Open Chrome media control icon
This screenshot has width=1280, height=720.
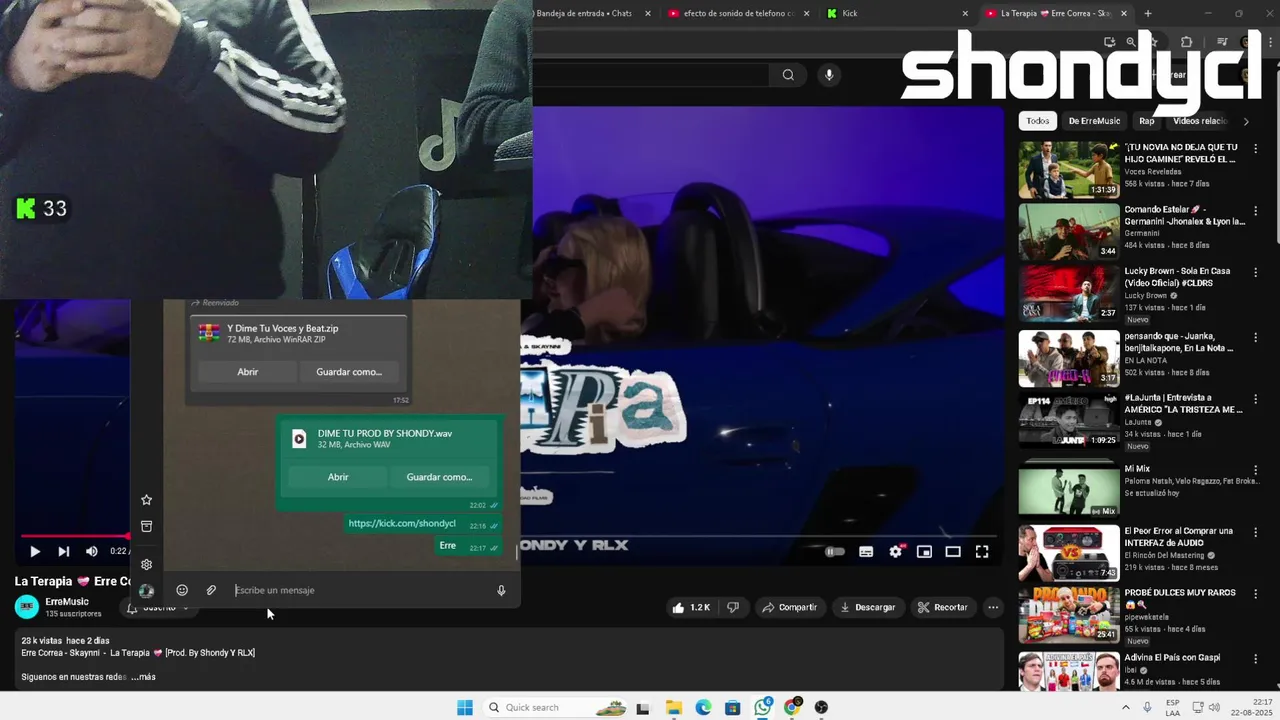tap(1222, 42)
